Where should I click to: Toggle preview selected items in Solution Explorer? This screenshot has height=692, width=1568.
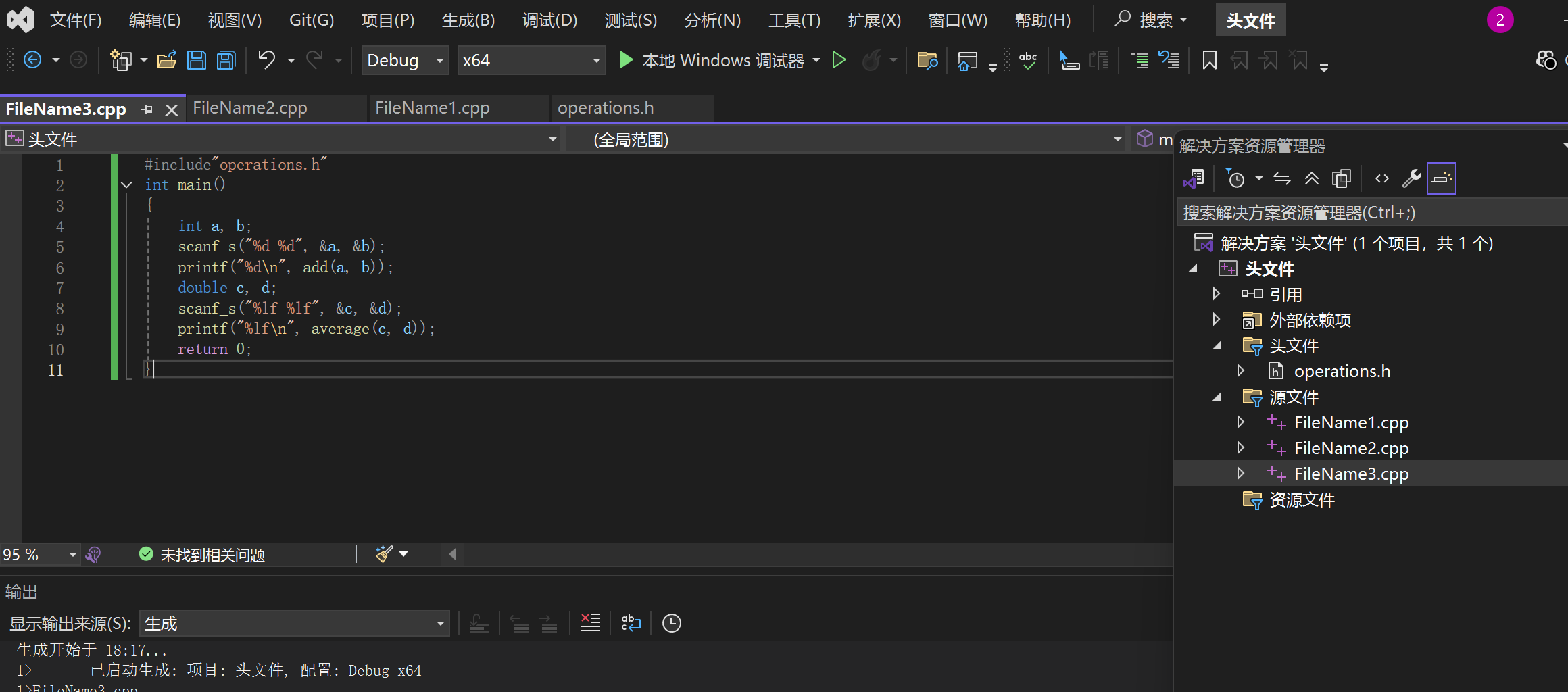pos(1441,178)
